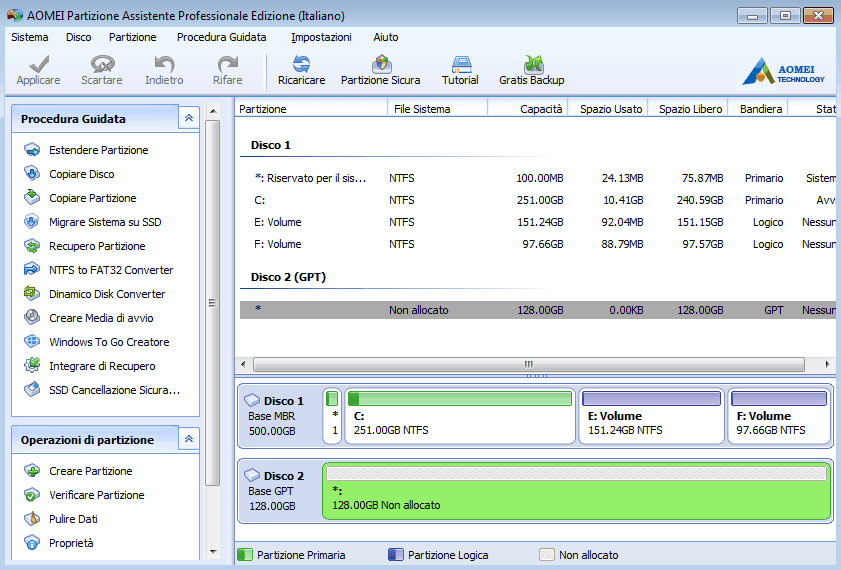The image size is (841, 570).
Task: Select the Riservato per il sistema row
Action: 537,178
